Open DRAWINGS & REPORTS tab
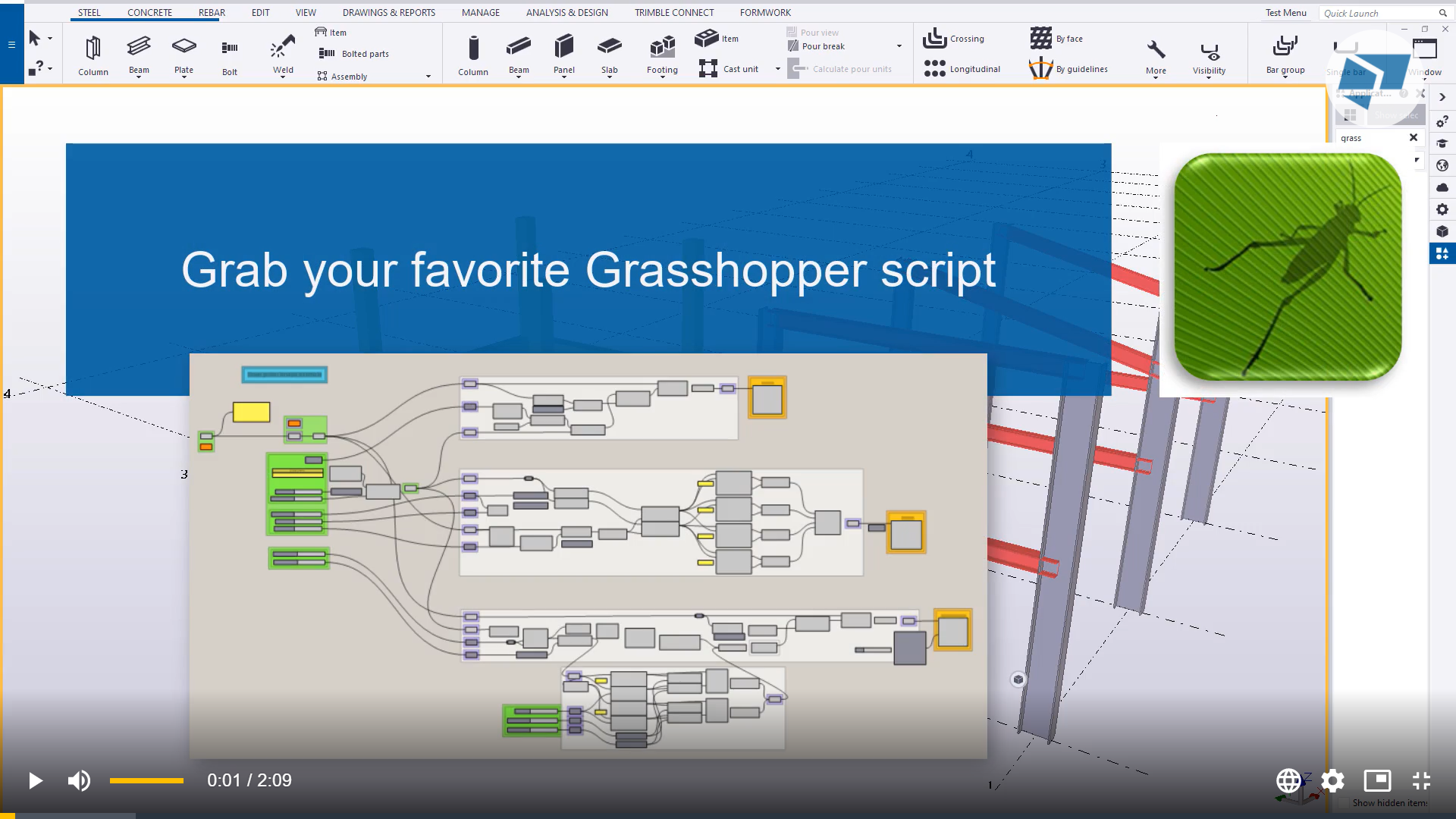This screenshot has height=819, width=1456. (389, 13)
